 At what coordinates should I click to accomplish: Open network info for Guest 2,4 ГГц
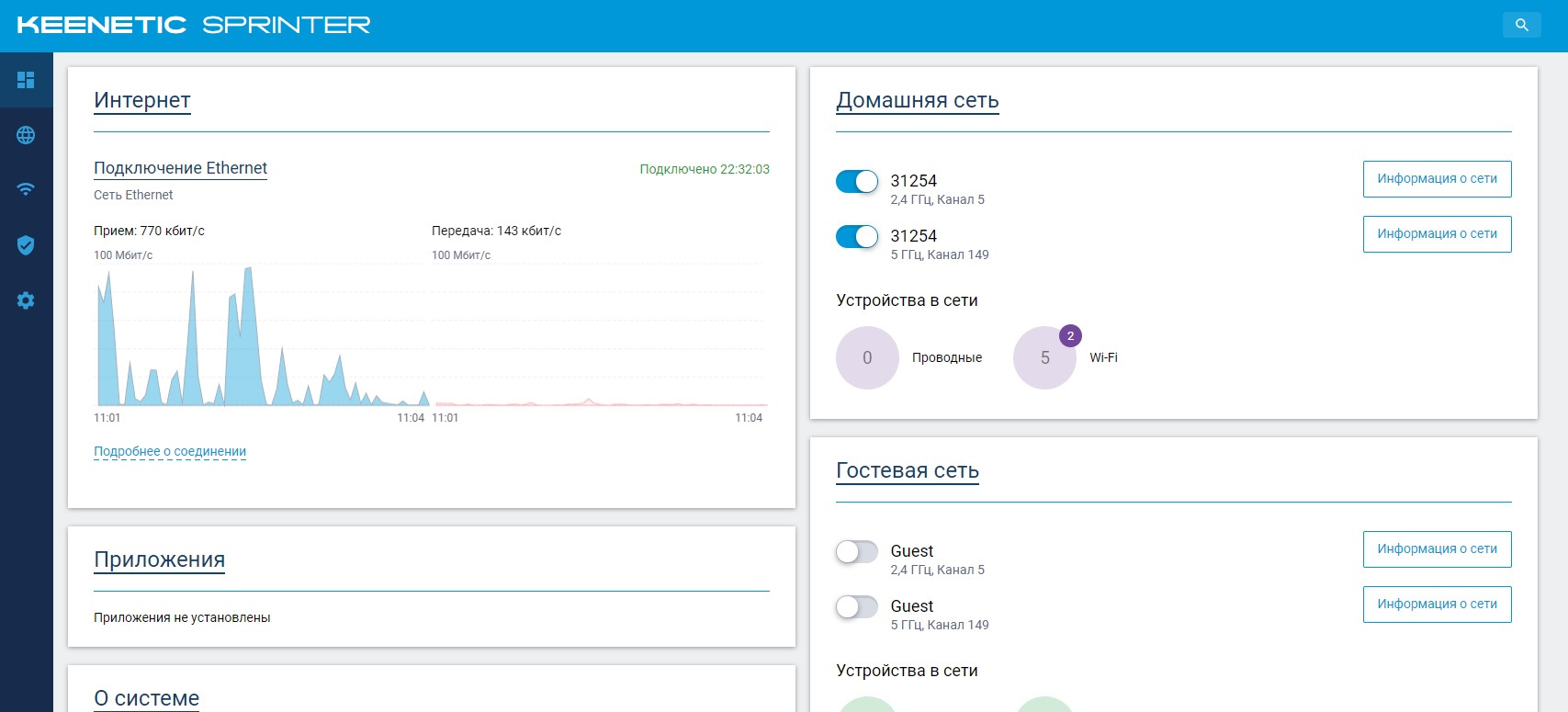[1437, 549]
